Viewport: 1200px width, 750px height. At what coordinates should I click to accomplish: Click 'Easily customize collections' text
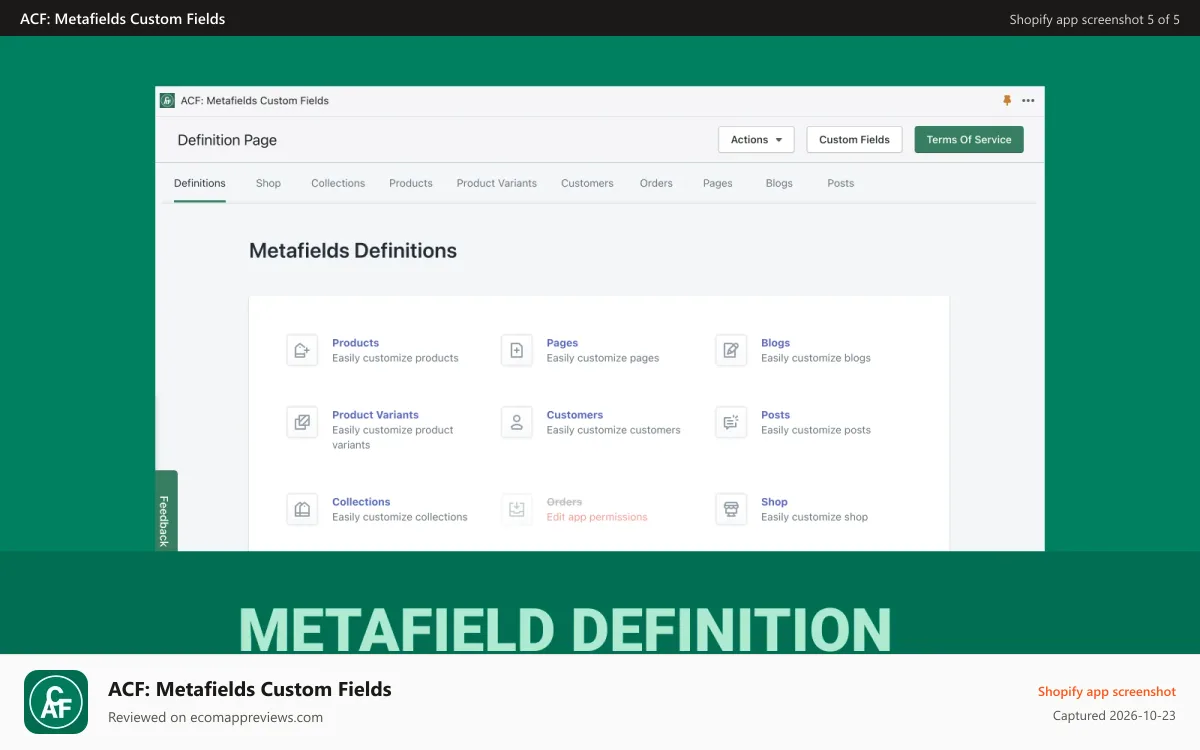[x=400, y=517]
